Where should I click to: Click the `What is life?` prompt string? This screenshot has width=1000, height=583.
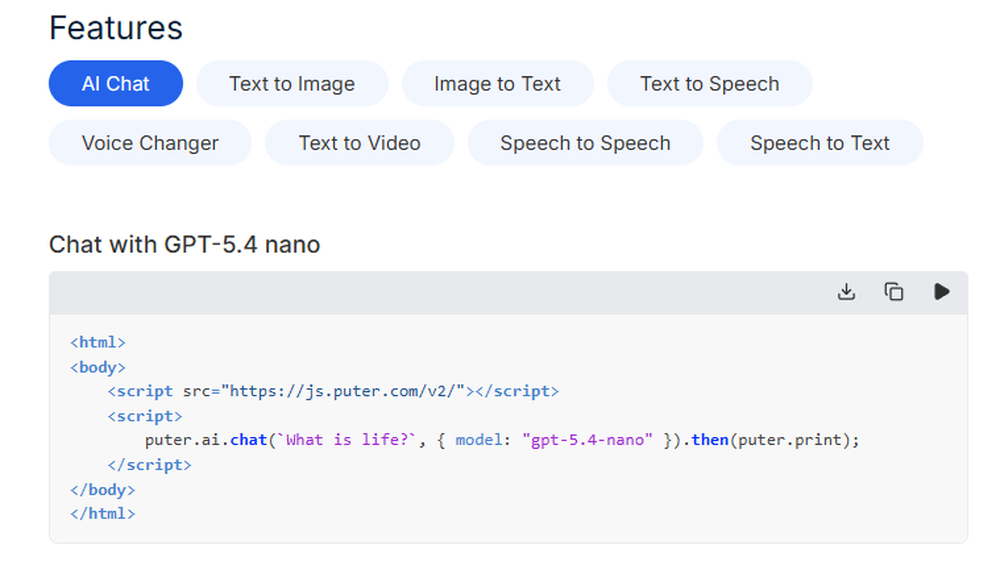point(347,440)
